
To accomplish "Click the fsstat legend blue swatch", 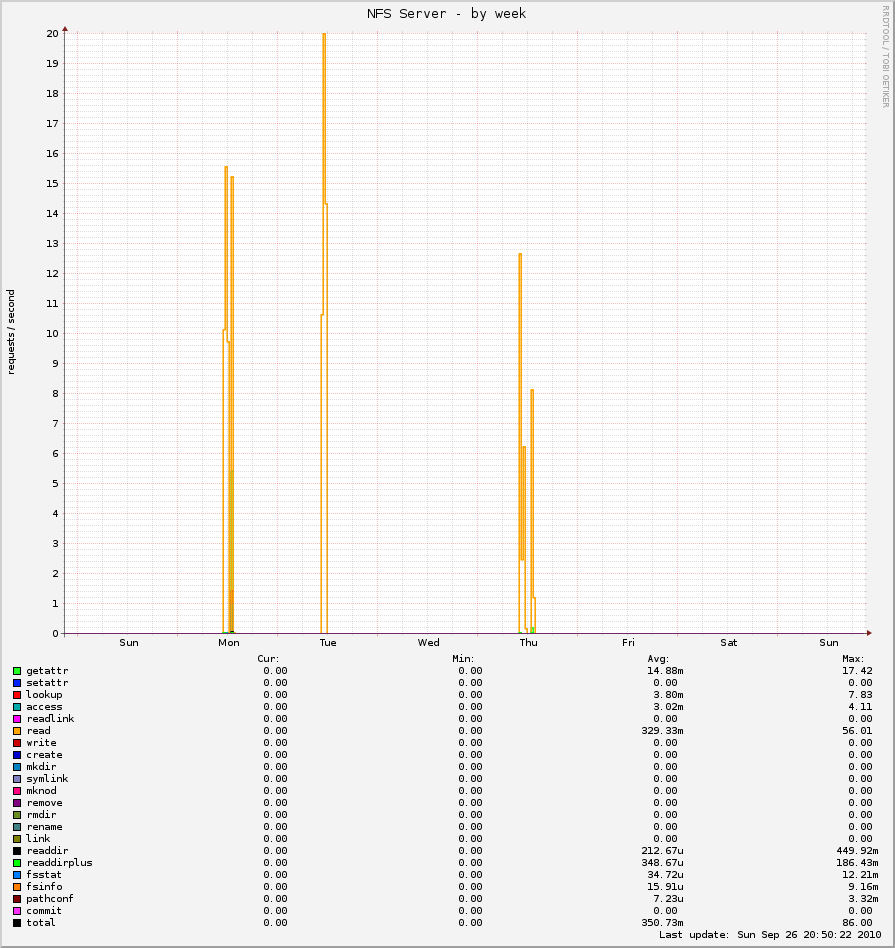I will click(17, 875).
